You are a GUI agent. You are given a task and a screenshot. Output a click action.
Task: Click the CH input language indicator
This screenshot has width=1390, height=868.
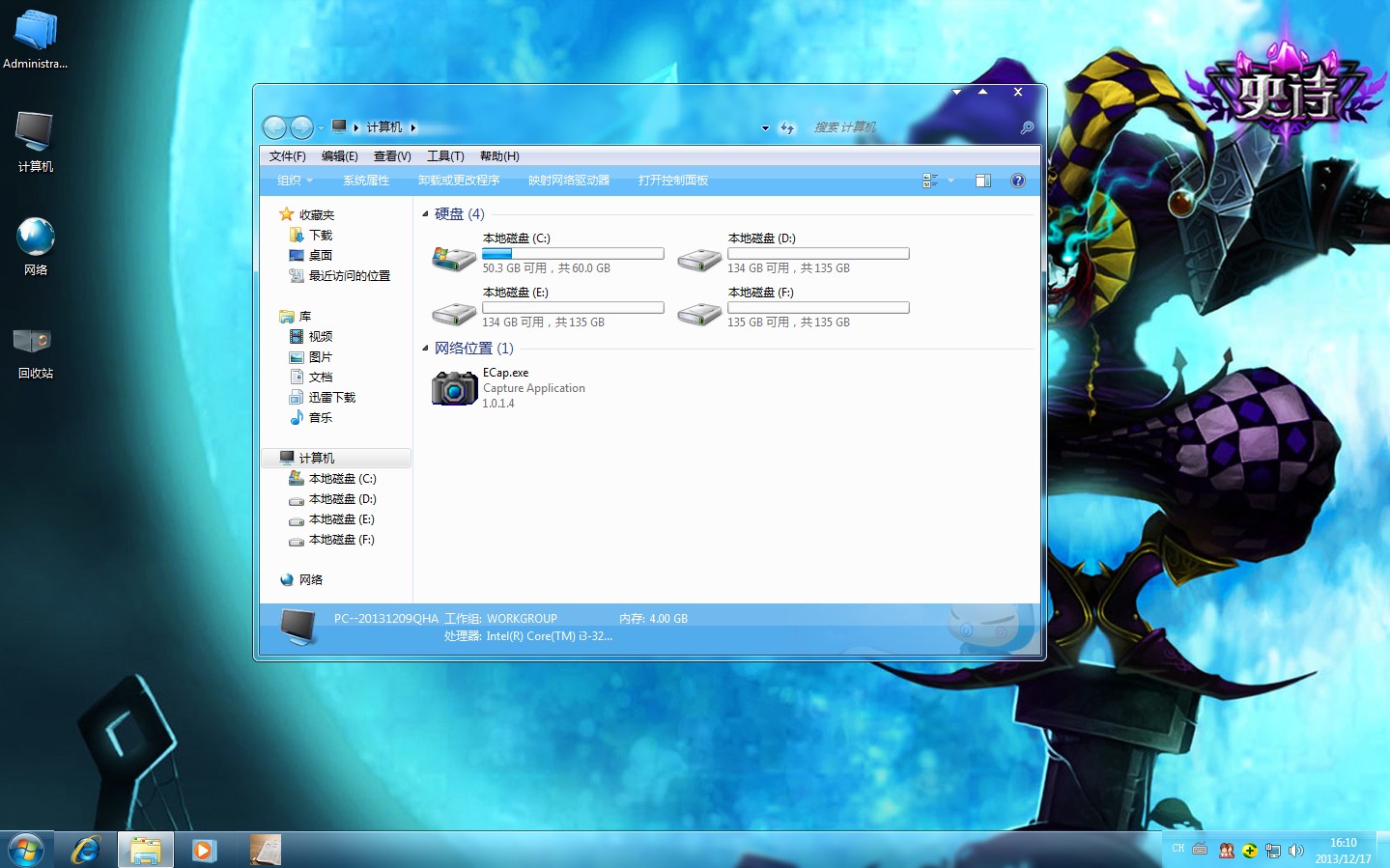coord(1177,849)
